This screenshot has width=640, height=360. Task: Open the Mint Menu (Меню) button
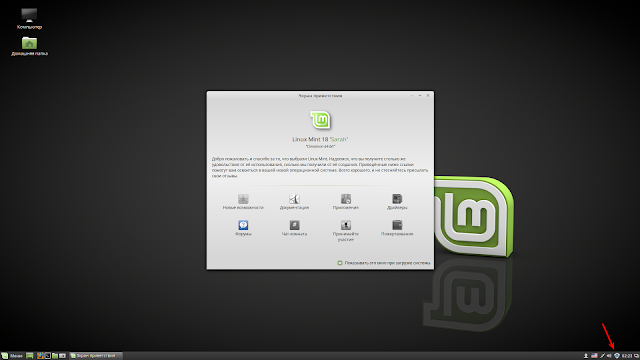(12, 356)
